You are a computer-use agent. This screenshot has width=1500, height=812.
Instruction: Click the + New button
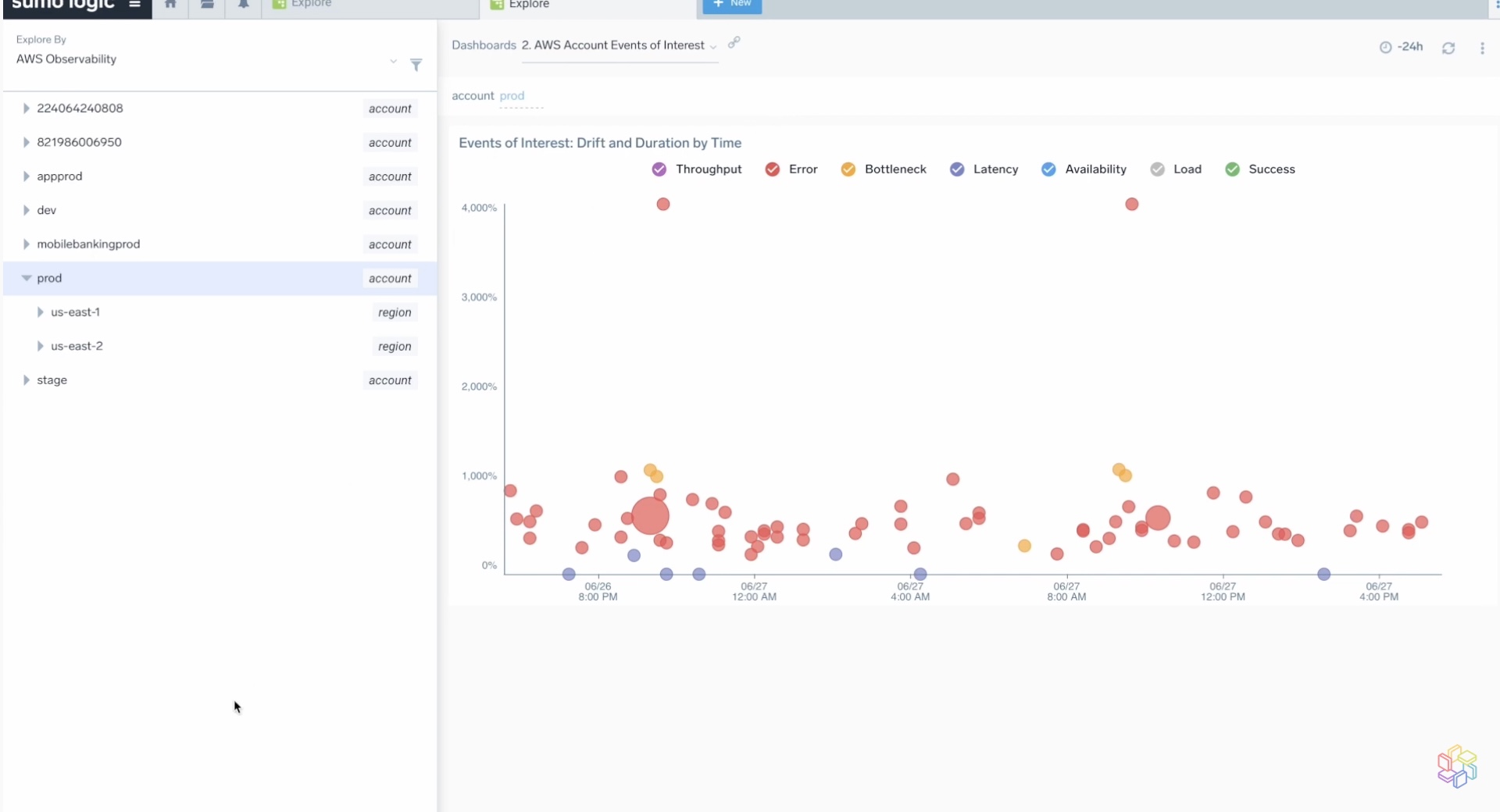coord(731,4)
